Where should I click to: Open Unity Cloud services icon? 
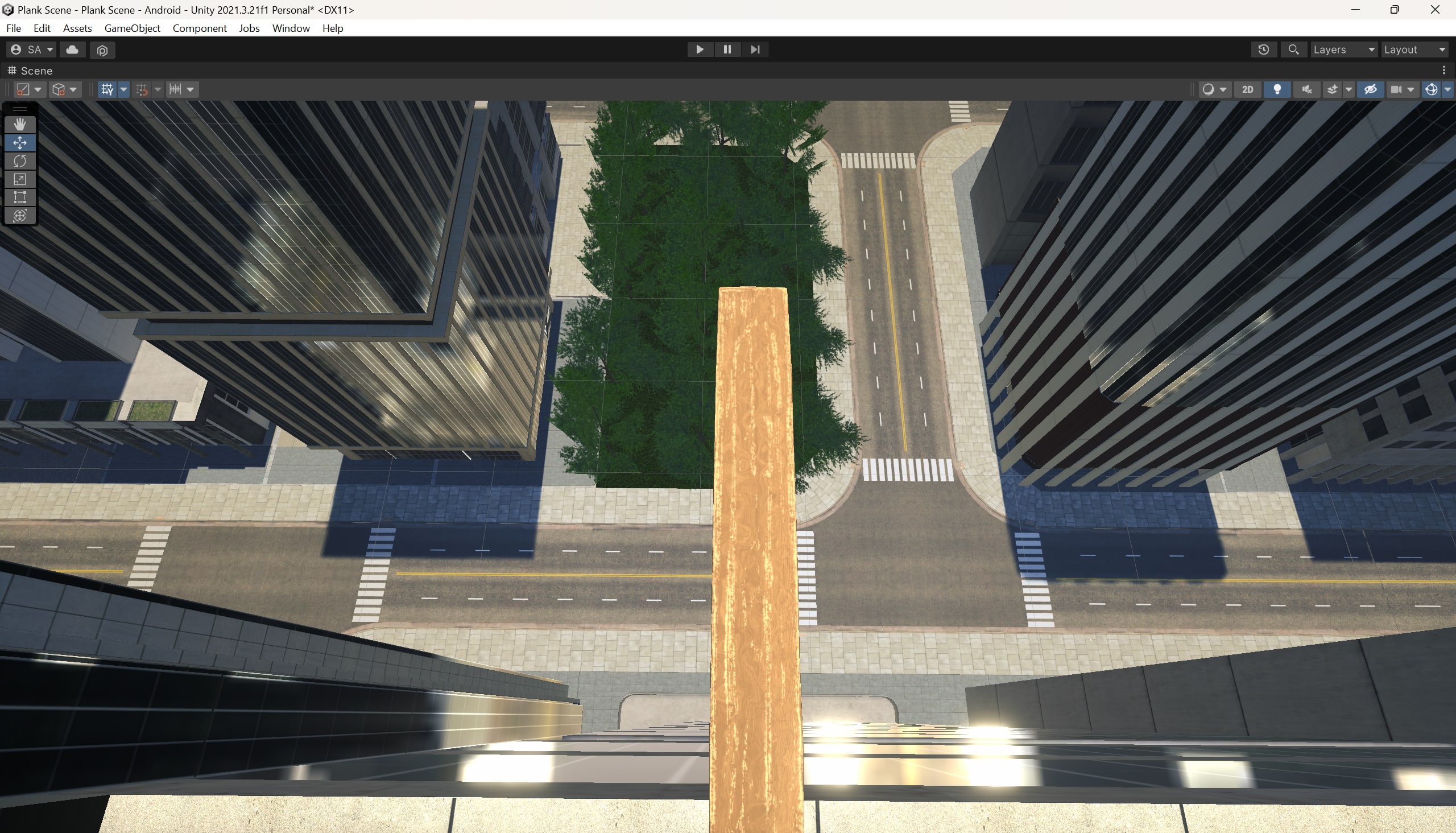[x=73, y=50]
